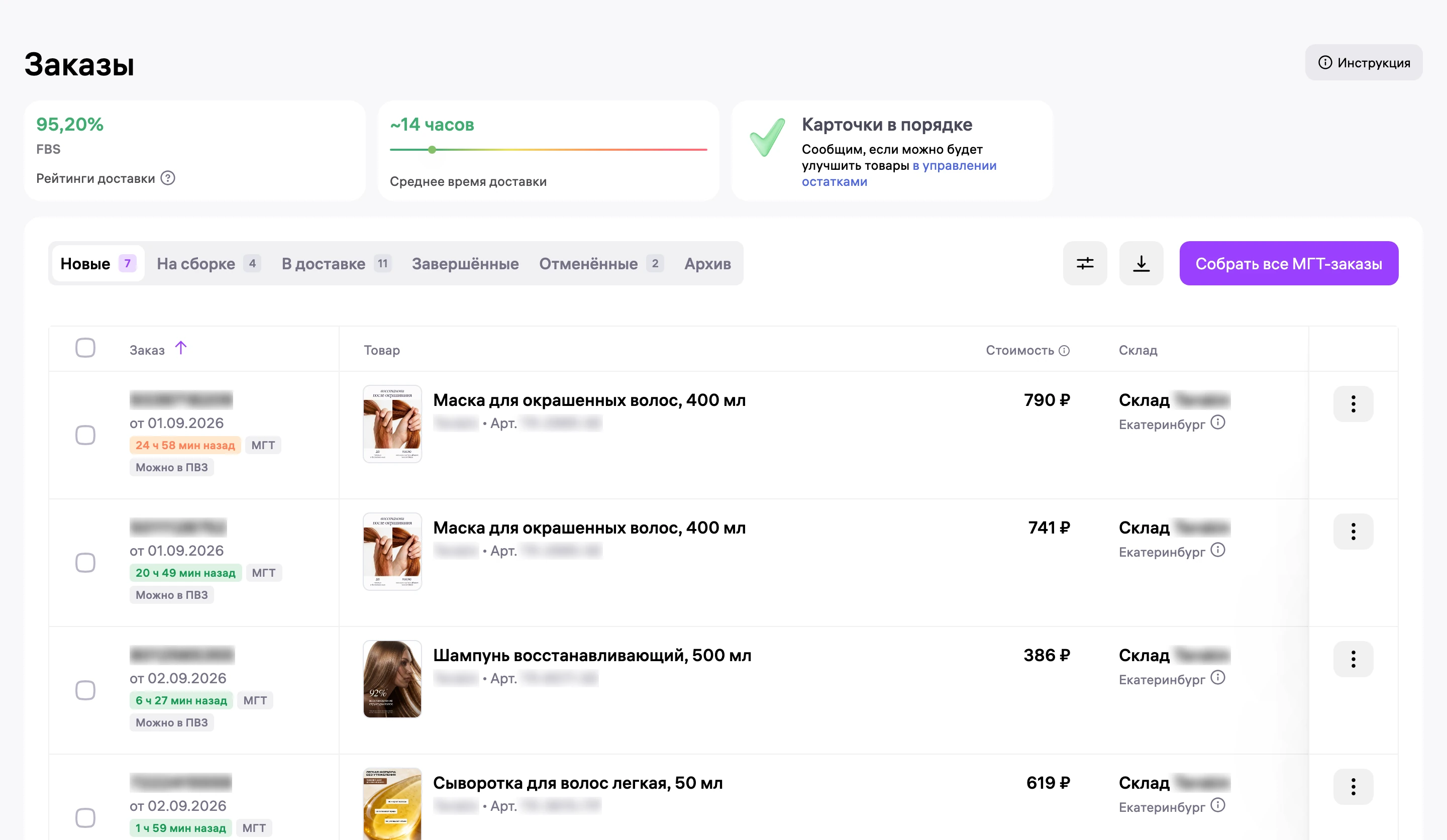Image resolution: width=1447 pixels, height=840 pixels.
Task: Click title Маска для окрашенных волос priced 741 ₽
Action: point(589,528)
